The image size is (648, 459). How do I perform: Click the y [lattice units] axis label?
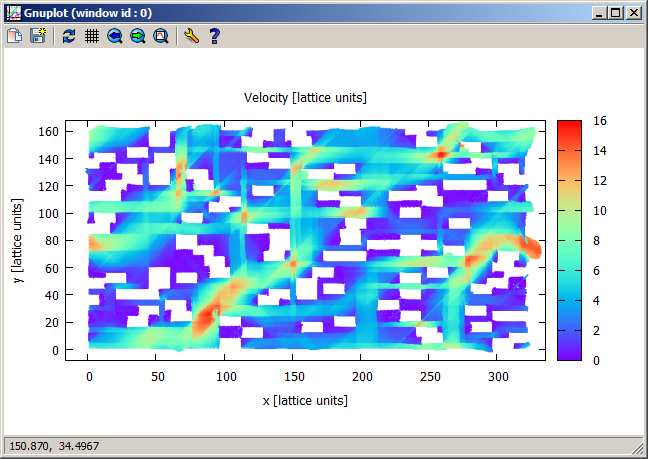(x=19, y=240)
